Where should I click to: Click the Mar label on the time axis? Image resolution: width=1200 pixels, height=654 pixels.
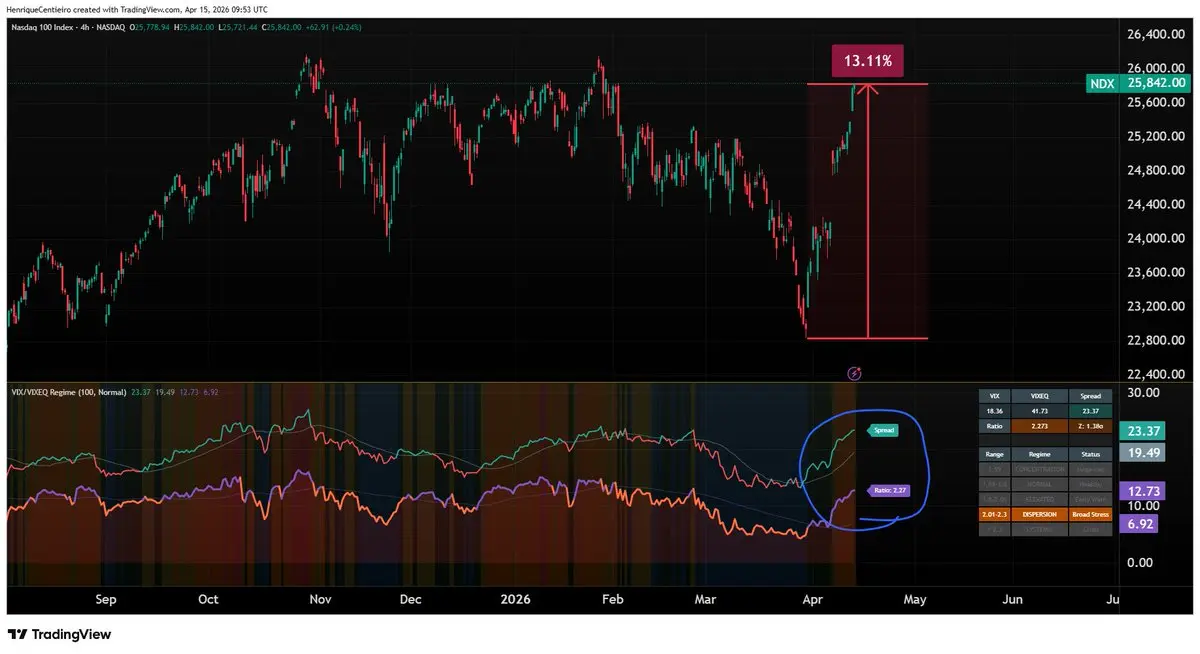[x=705, y=600]
